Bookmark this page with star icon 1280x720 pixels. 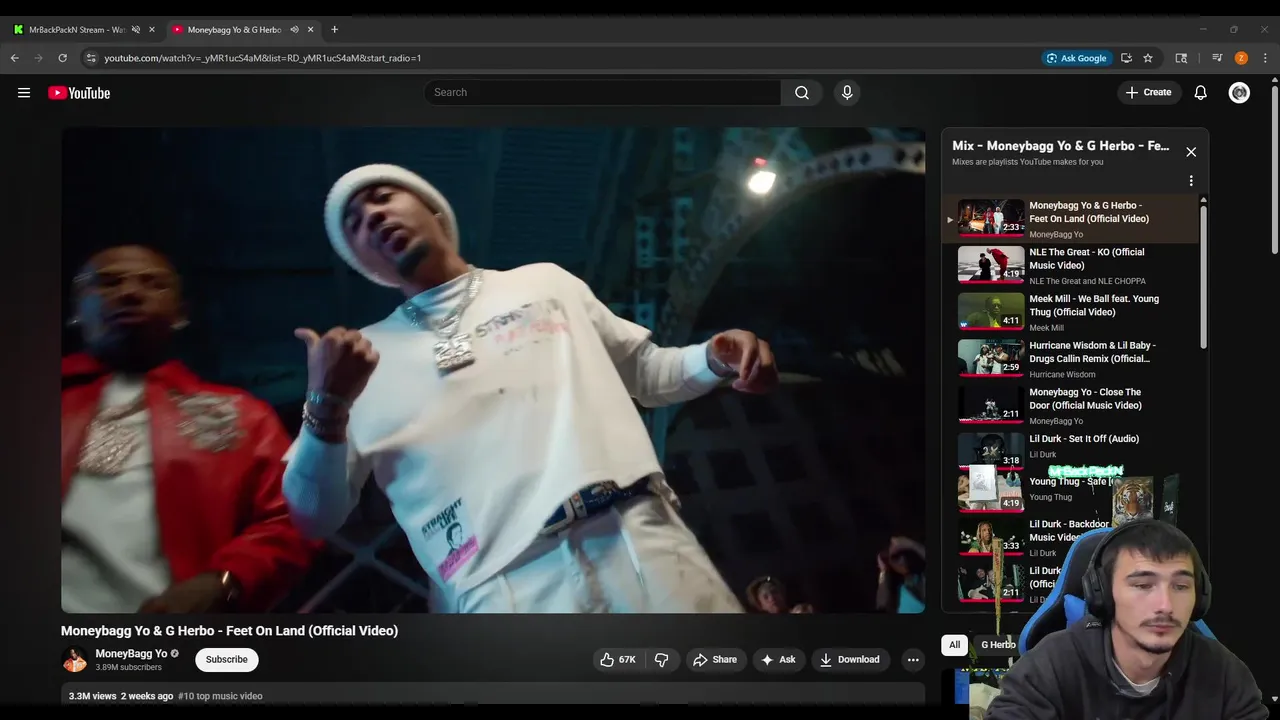[1148, 58]
